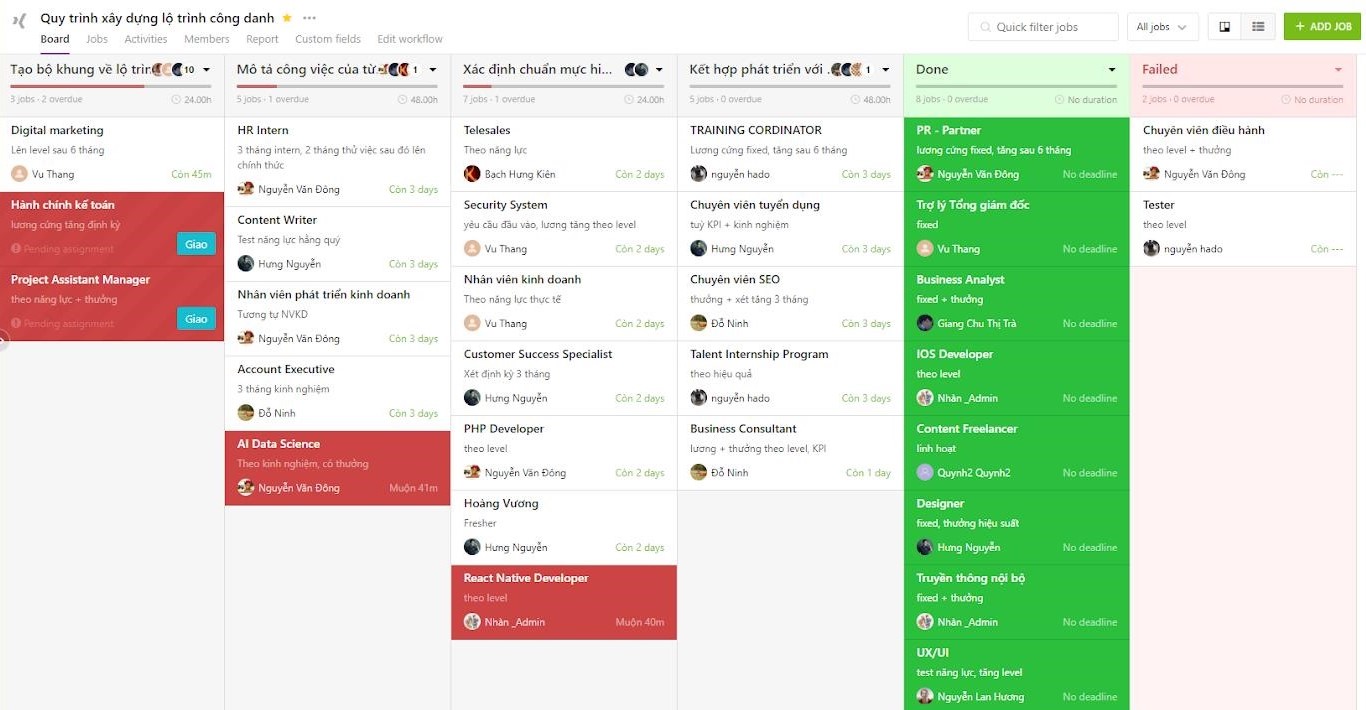Screen dimensions: 1366x710
Task: Switch to board view layout icon
Action: [x=1225, y=27]
